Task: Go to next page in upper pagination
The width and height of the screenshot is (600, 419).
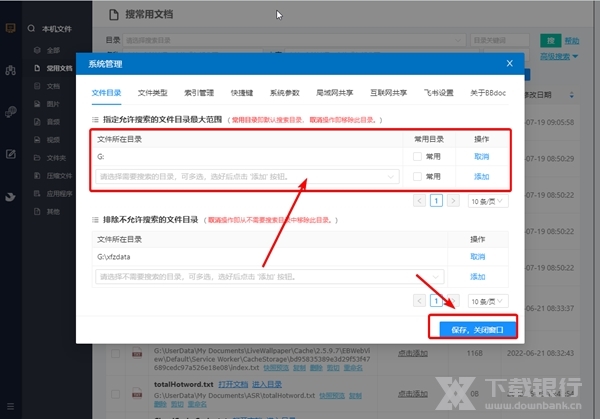Action: click(x=453, y=201)
